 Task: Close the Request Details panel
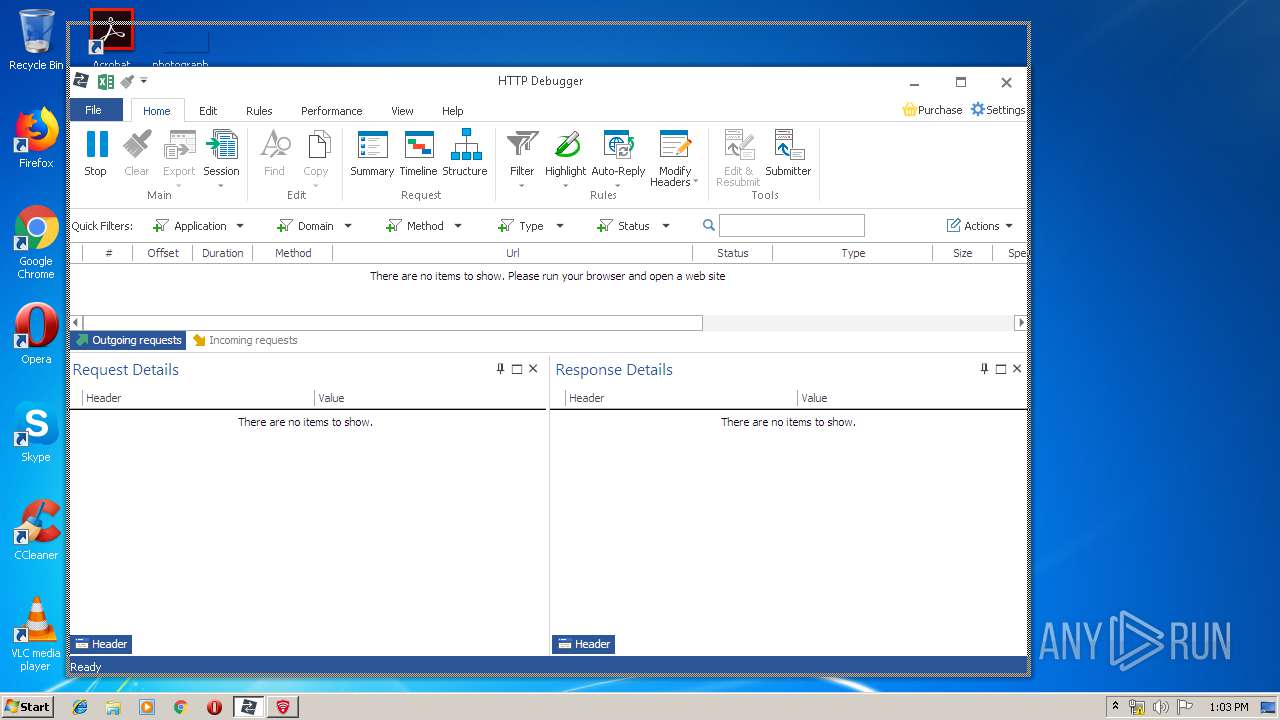pos(533,369)
